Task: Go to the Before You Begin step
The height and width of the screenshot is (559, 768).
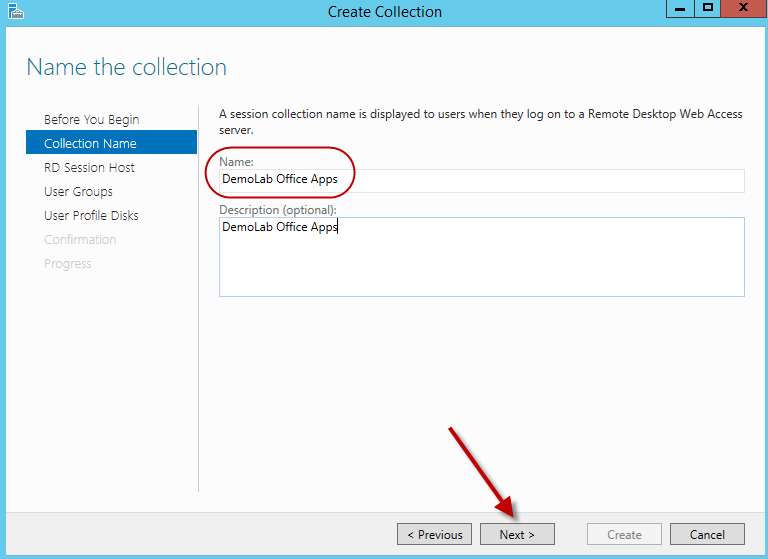Action: tap(91, 120)
